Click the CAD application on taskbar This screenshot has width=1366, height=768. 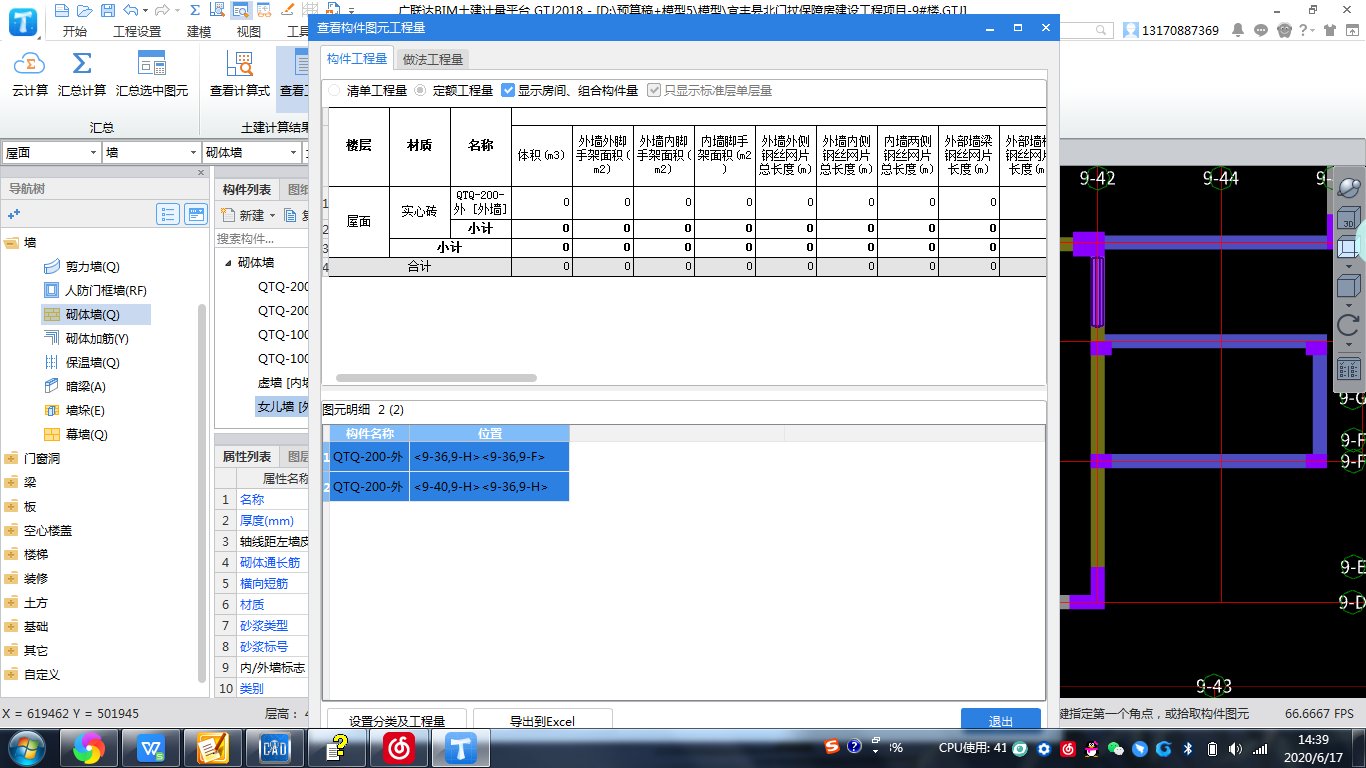[x=275, y=747]
